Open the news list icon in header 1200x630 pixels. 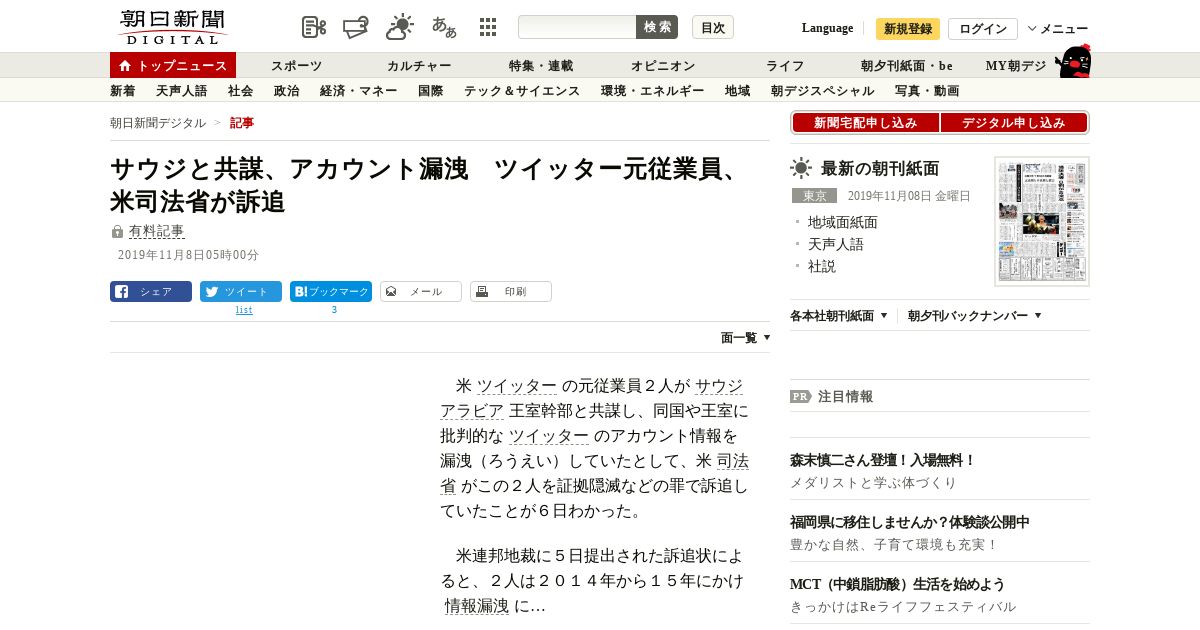[314, 27]
